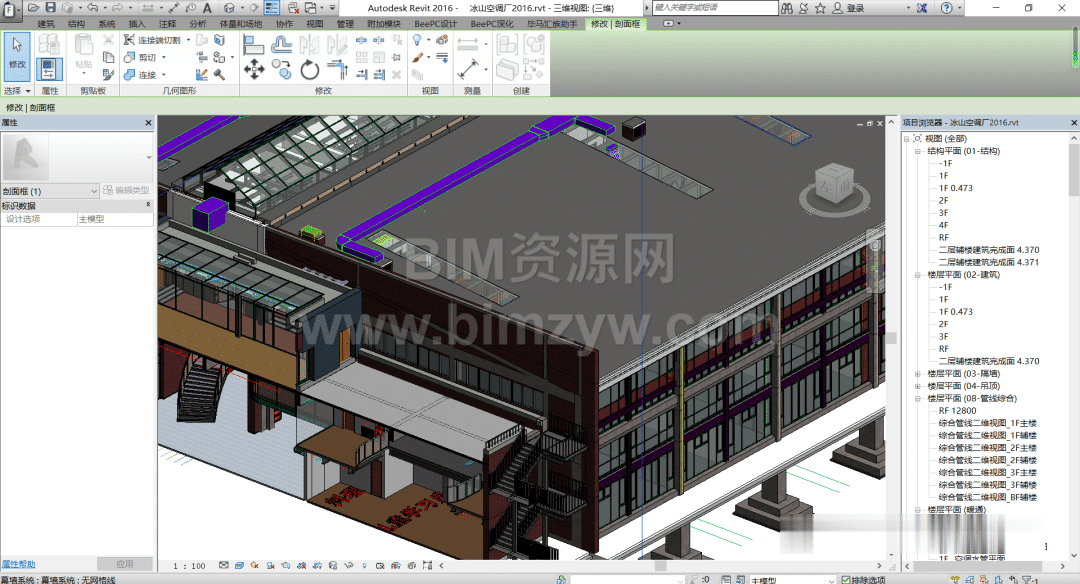This screenshot has width=1080, height=584.
Task: Click the Rotate tool icon
Action: (309, 69)
